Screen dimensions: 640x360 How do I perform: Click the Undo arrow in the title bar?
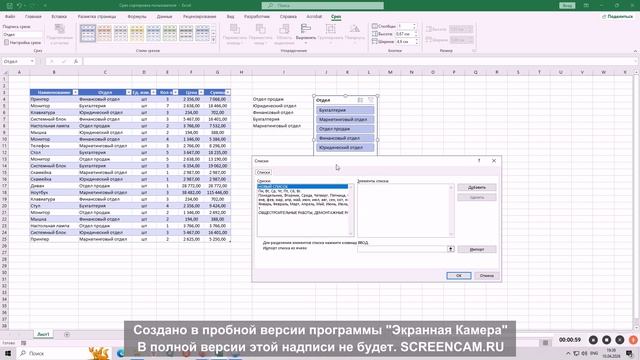pos(19,6)
